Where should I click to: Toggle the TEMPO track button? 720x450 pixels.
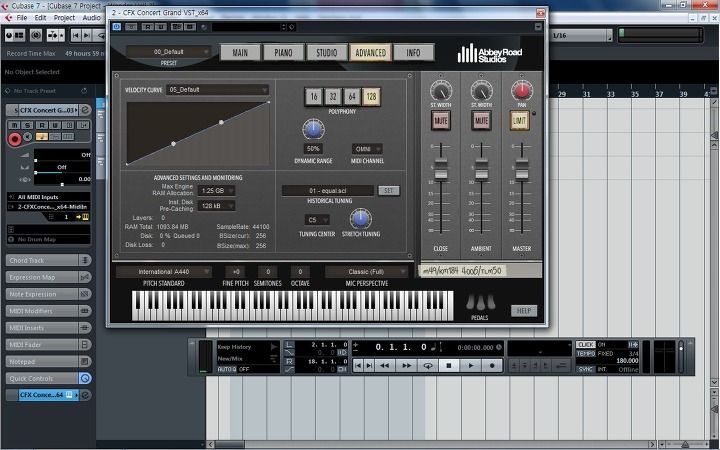point(585,354)
